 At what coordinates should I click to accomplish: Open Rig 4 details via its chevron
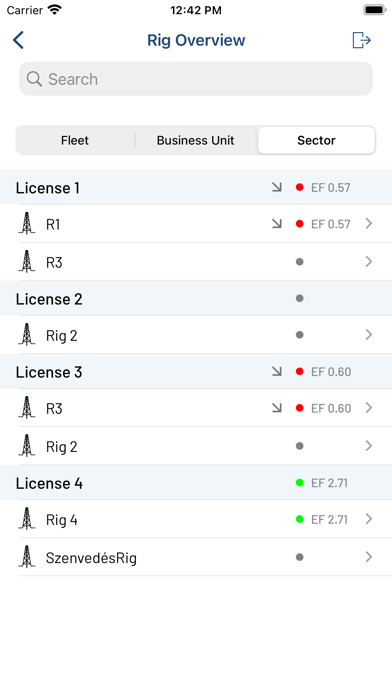click(369, 519)
